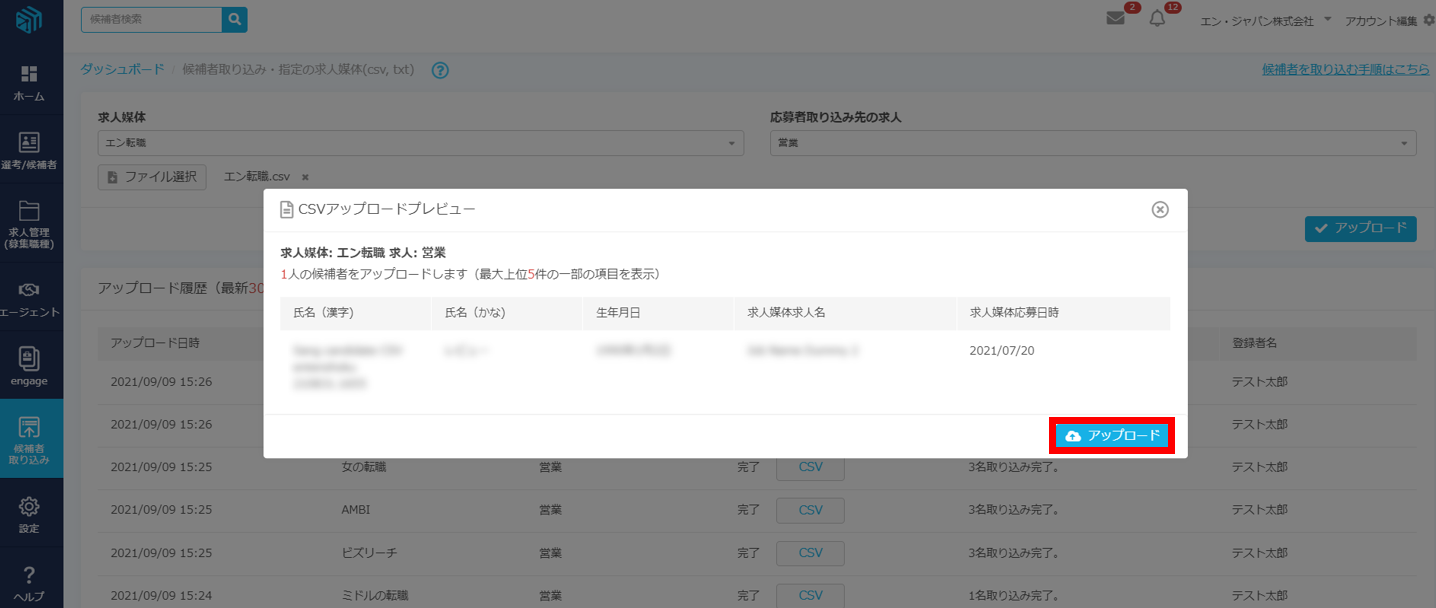Open the mail messages icon

pyautogui.click(x=1115, y=19)
